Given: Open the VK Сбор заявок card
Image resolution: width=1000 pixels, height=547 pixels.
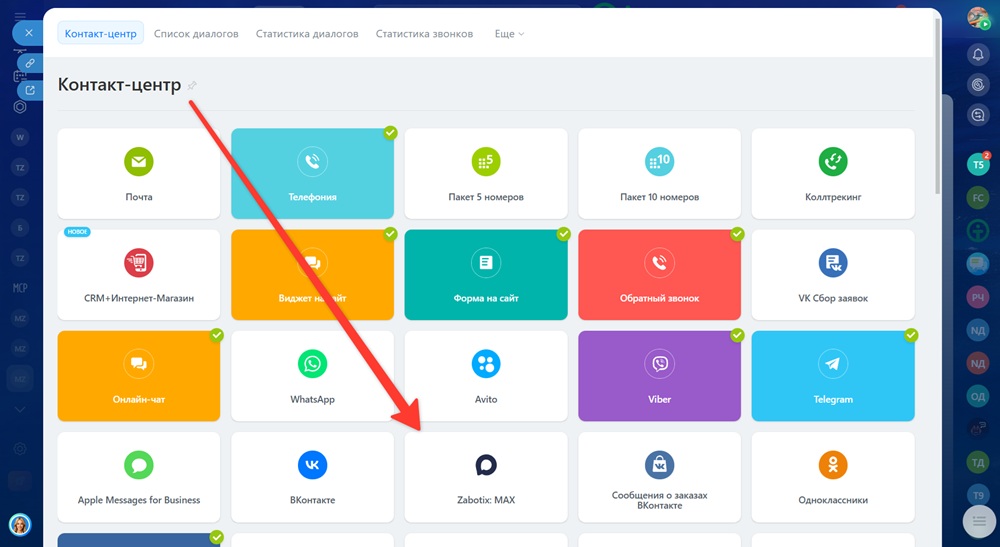Looking at the screenshot, I should point(833,275).
